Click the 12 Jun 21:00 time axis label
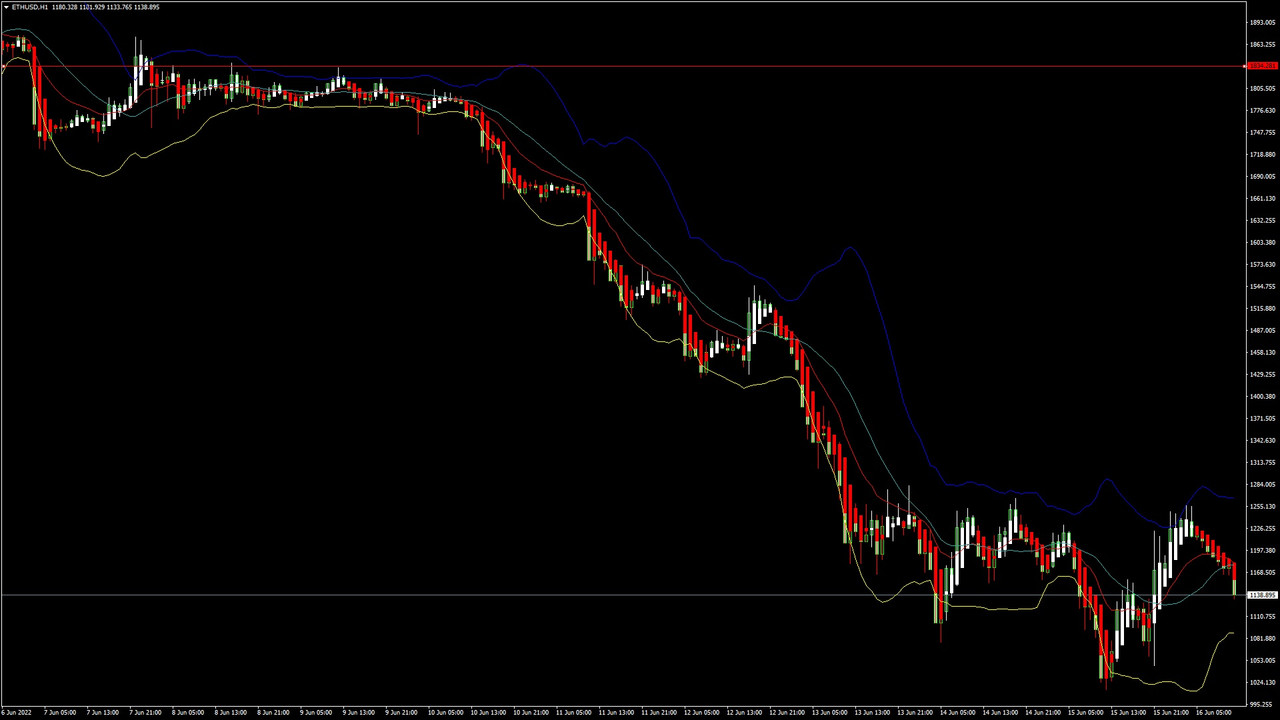1280x720 pixels. point(787,713)
